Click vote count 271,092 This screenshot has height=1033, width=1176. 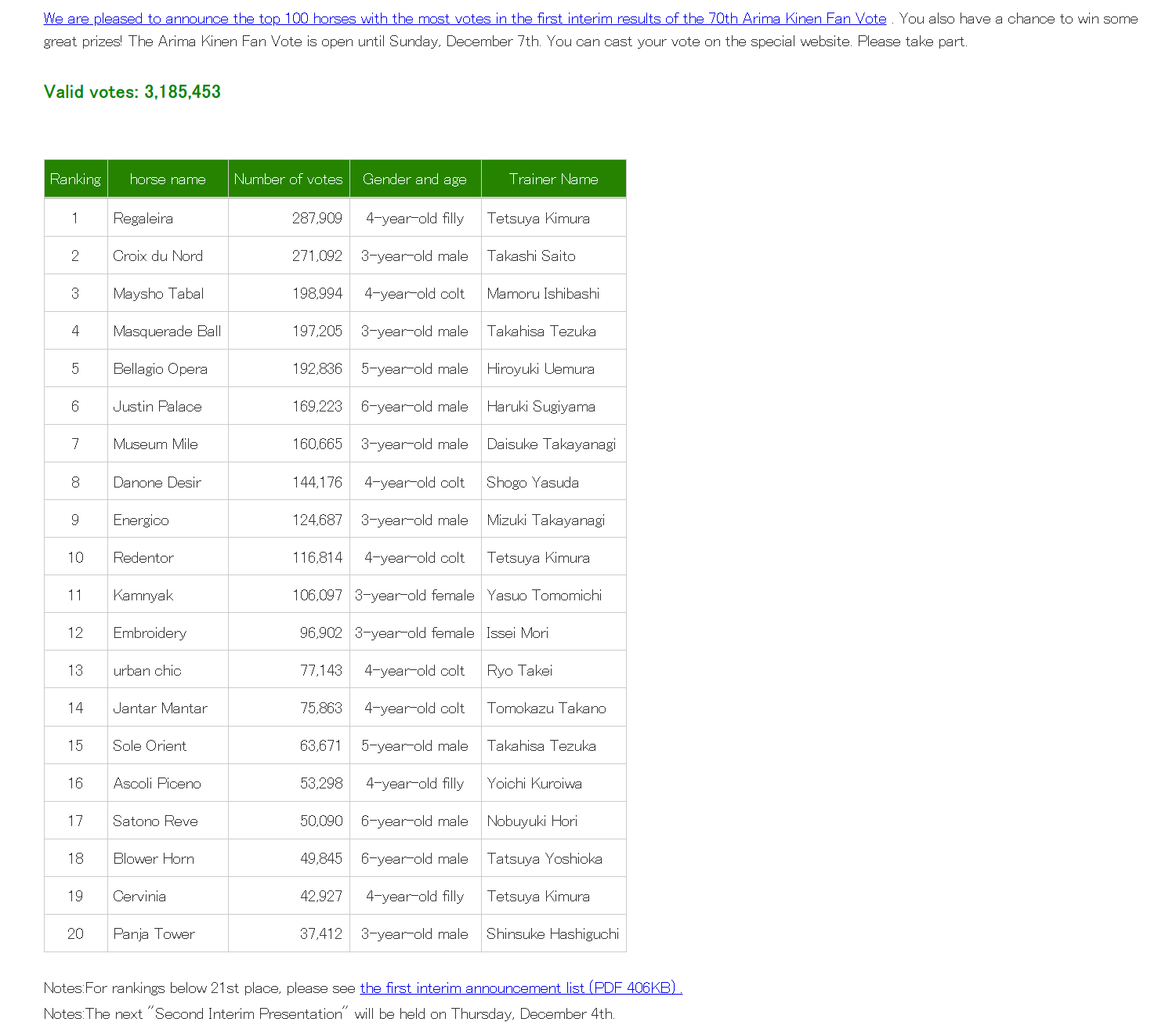[317, 256]
